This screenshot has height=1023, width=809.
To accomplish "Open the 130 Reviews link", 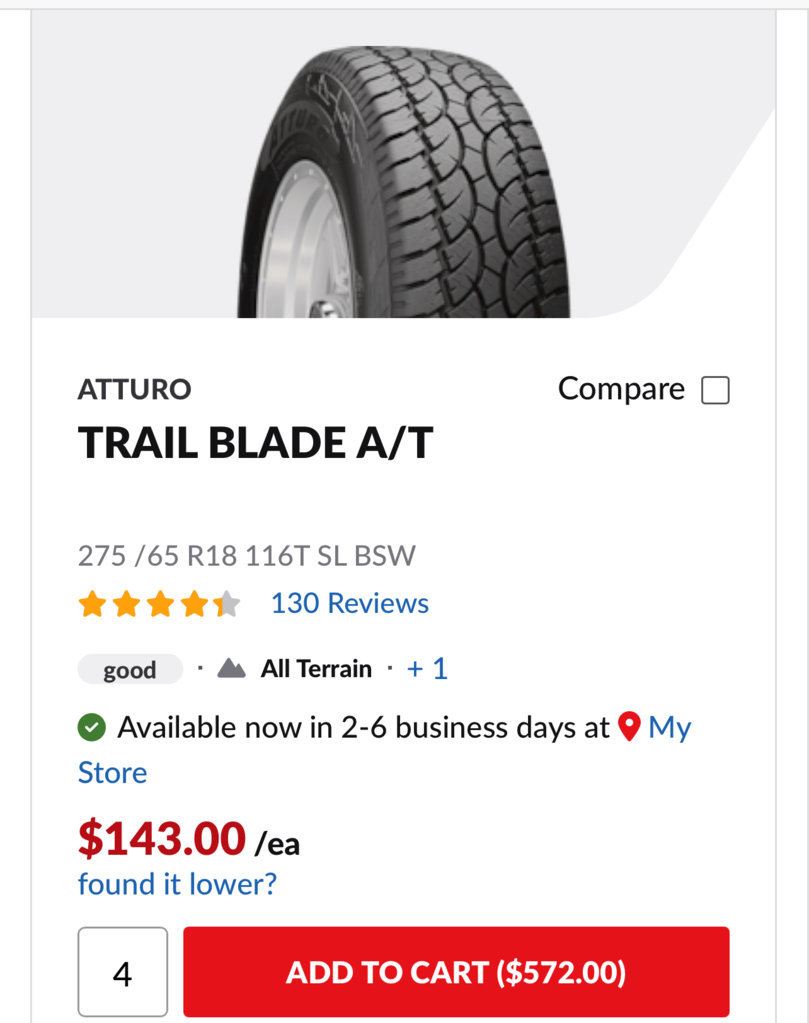I will [x=350, y=603].
